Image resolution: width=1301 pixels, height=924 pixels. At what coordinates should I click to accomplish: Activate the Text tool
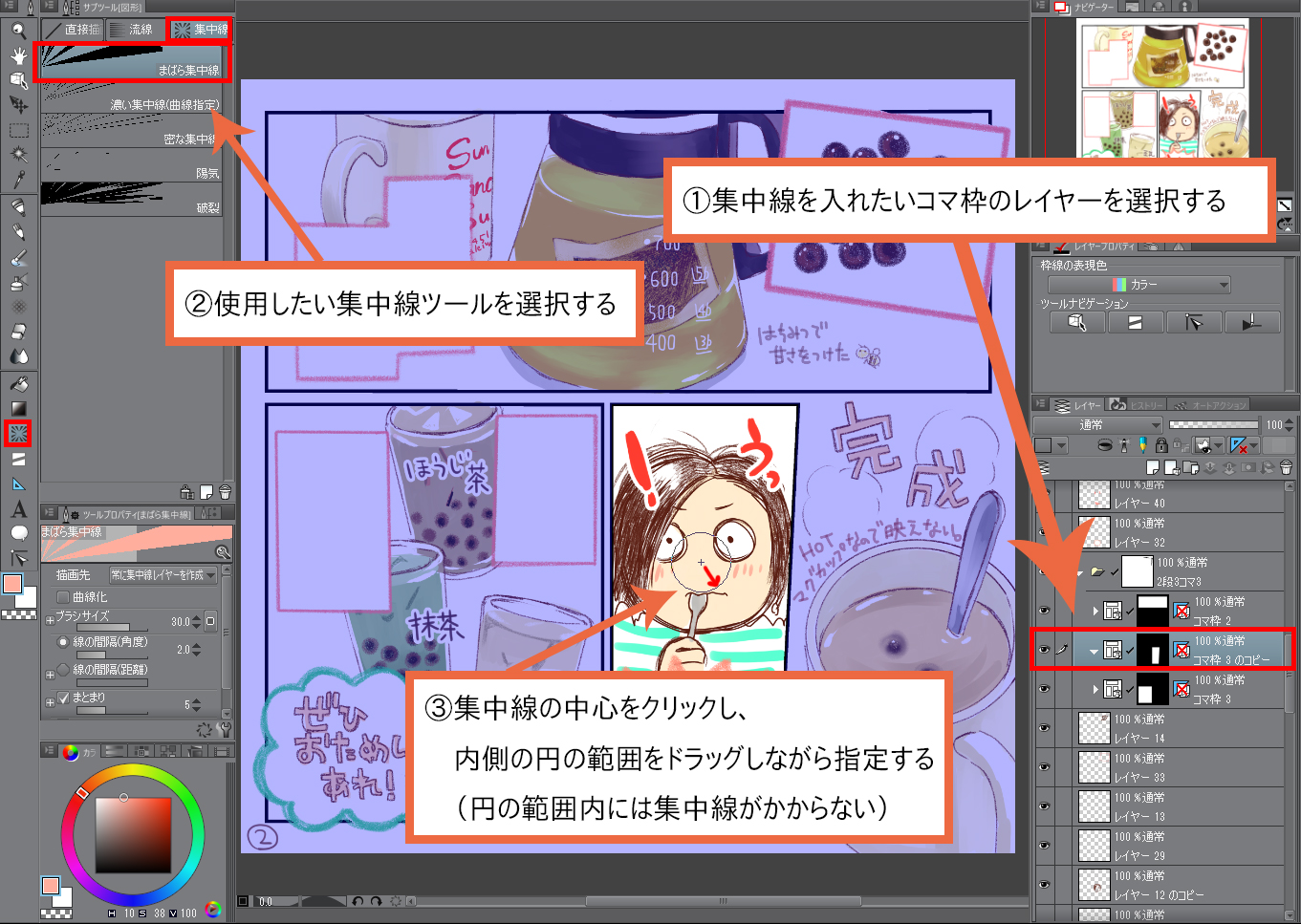click(x=18, y=509)
